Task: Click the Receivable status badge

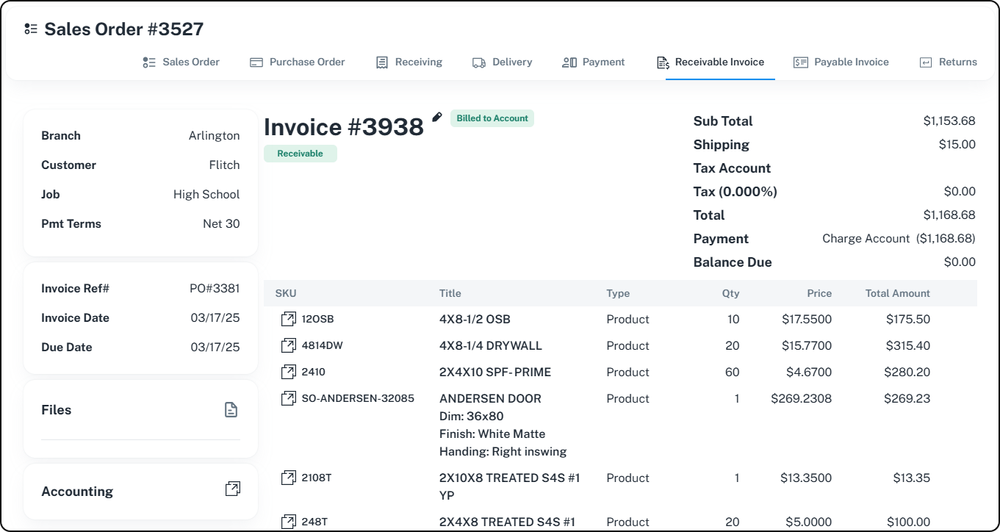Action: 300,154
